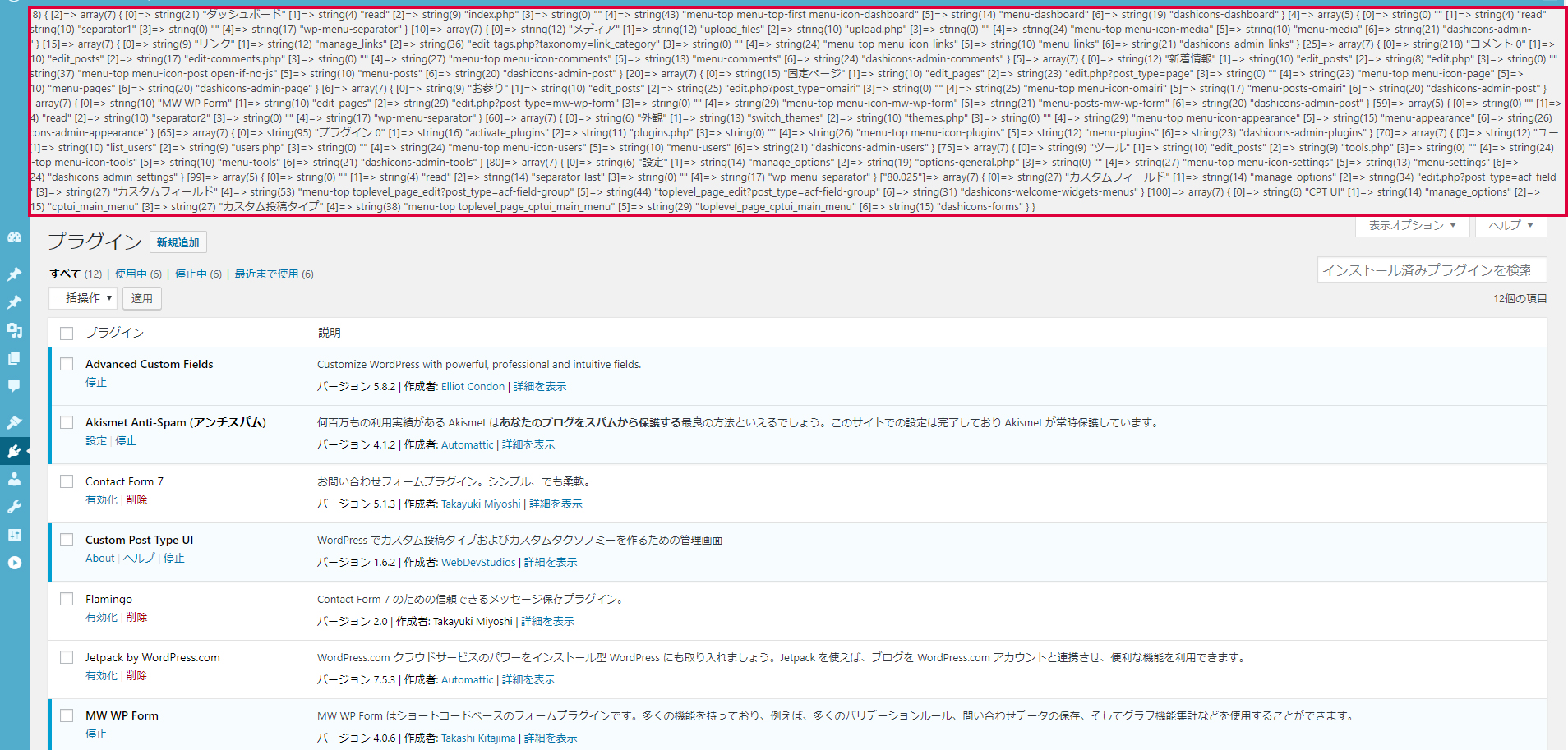The width and height of the screenshot is (1568, 750).
Task: View Akismet details via 詳細を表示
Action: 528,445
